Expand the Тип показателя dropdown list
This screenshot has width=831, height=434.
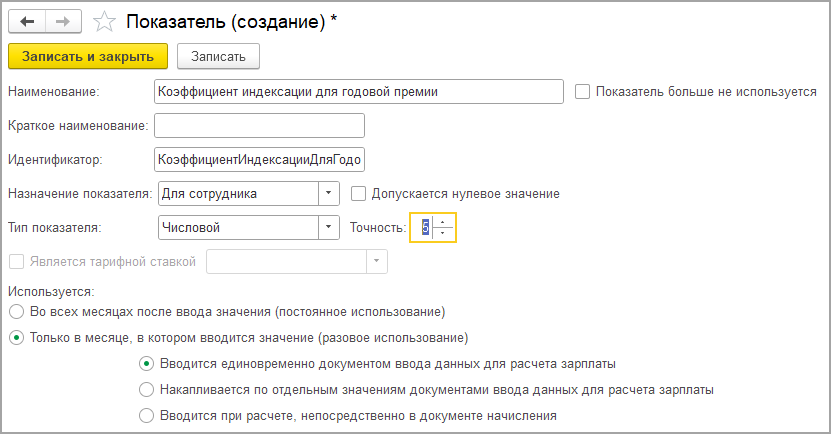click(x=328, y=228)
